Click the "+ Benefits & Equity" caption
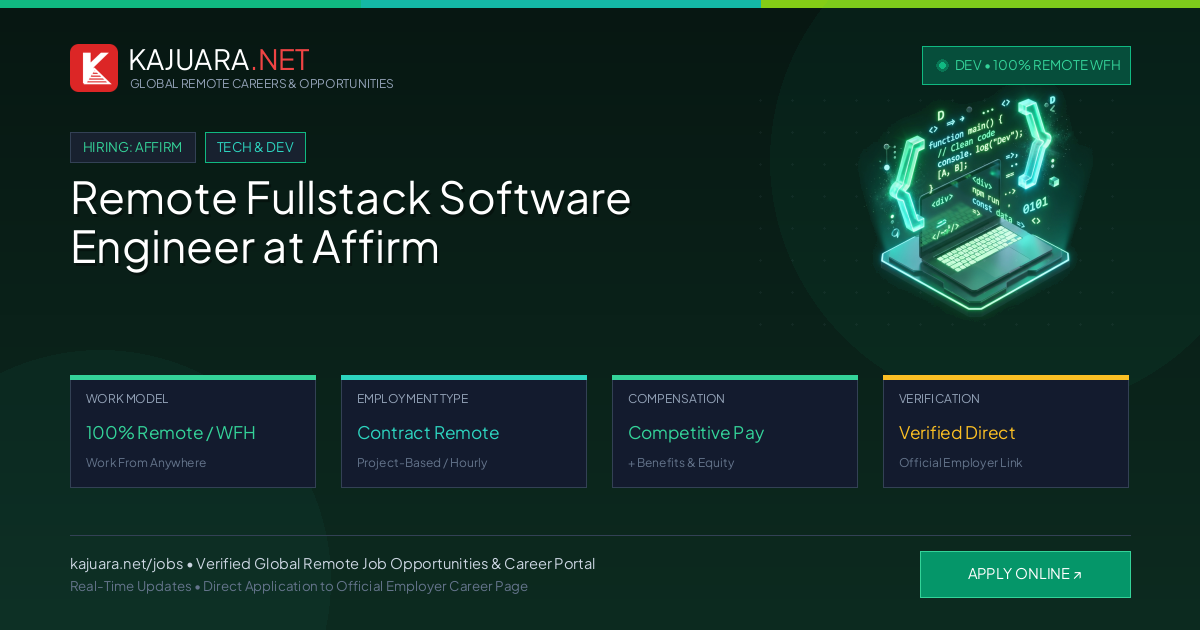Image resolution: width=1200 pixels, height=630 pixels. click(681, 463)
